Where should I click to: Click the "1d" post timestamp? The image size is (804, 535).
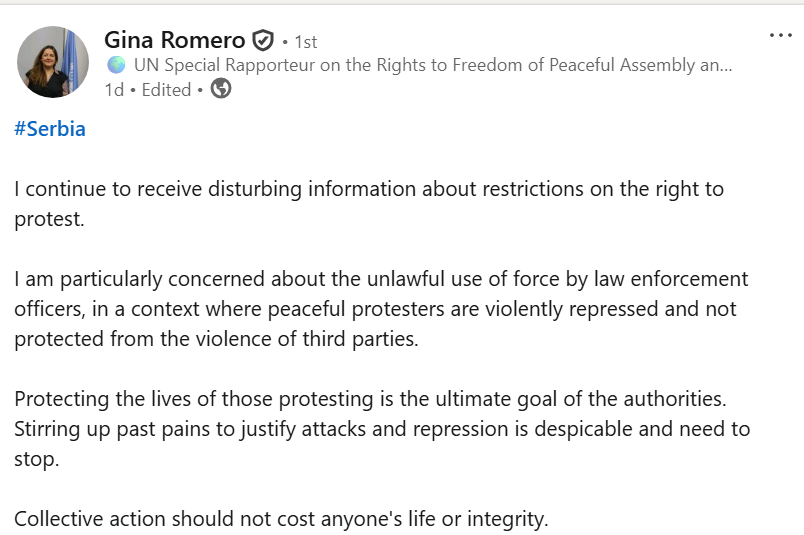pyautogui.click(x=114, y=89)
